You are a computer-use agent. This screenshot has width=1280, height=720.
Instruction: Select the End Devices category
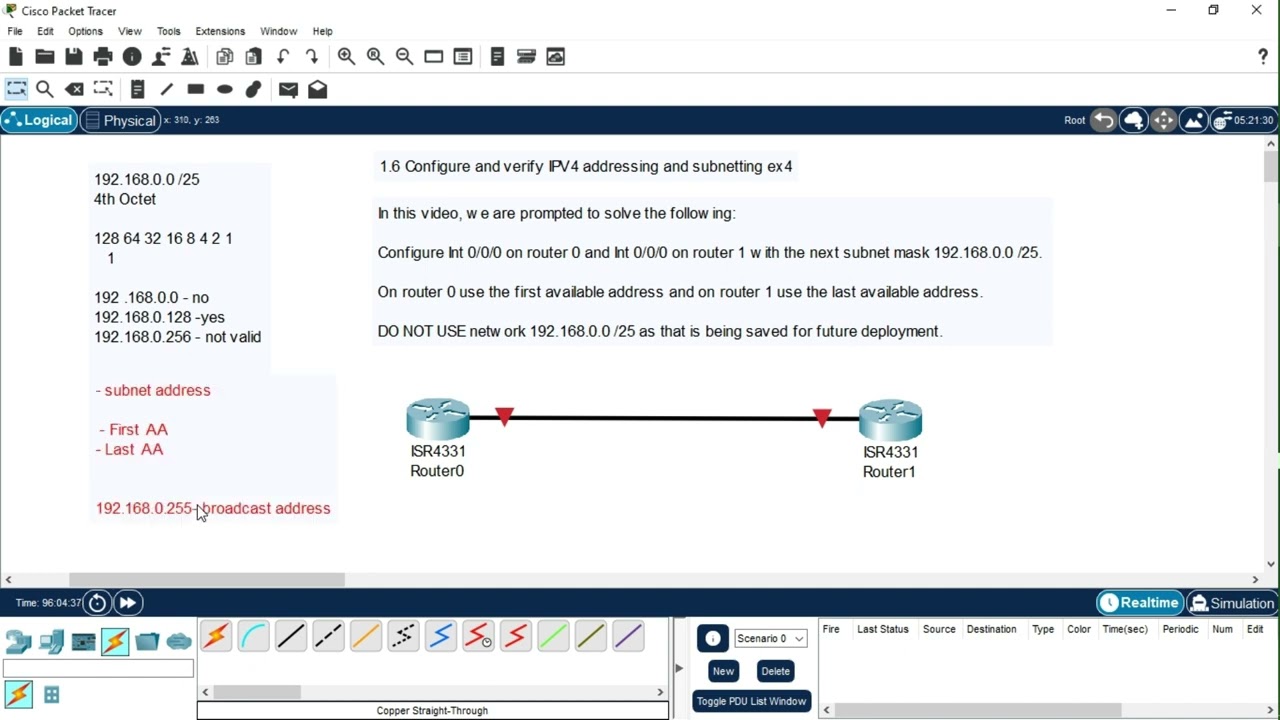click(x=51, y=641)
